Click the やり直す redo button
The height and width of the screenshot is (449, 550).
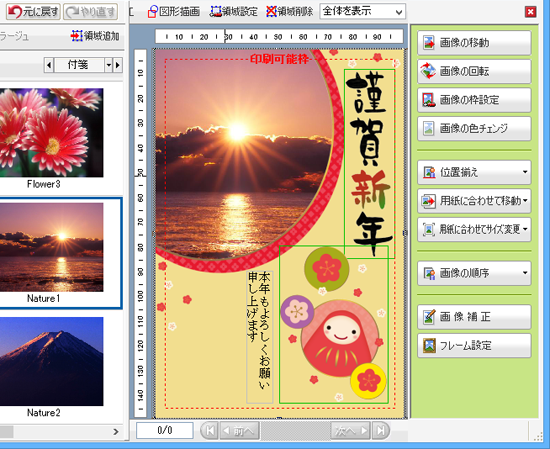click(90, 12)
